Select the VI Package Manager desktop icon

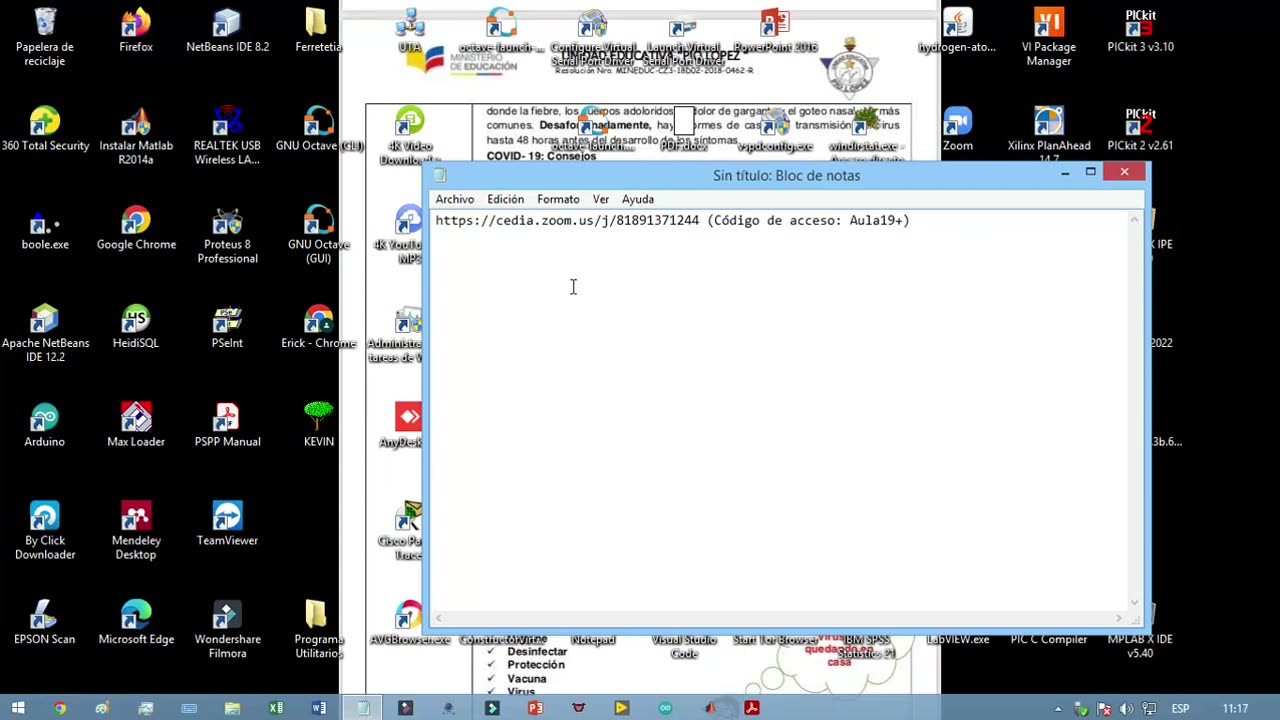pos(1049,36)
